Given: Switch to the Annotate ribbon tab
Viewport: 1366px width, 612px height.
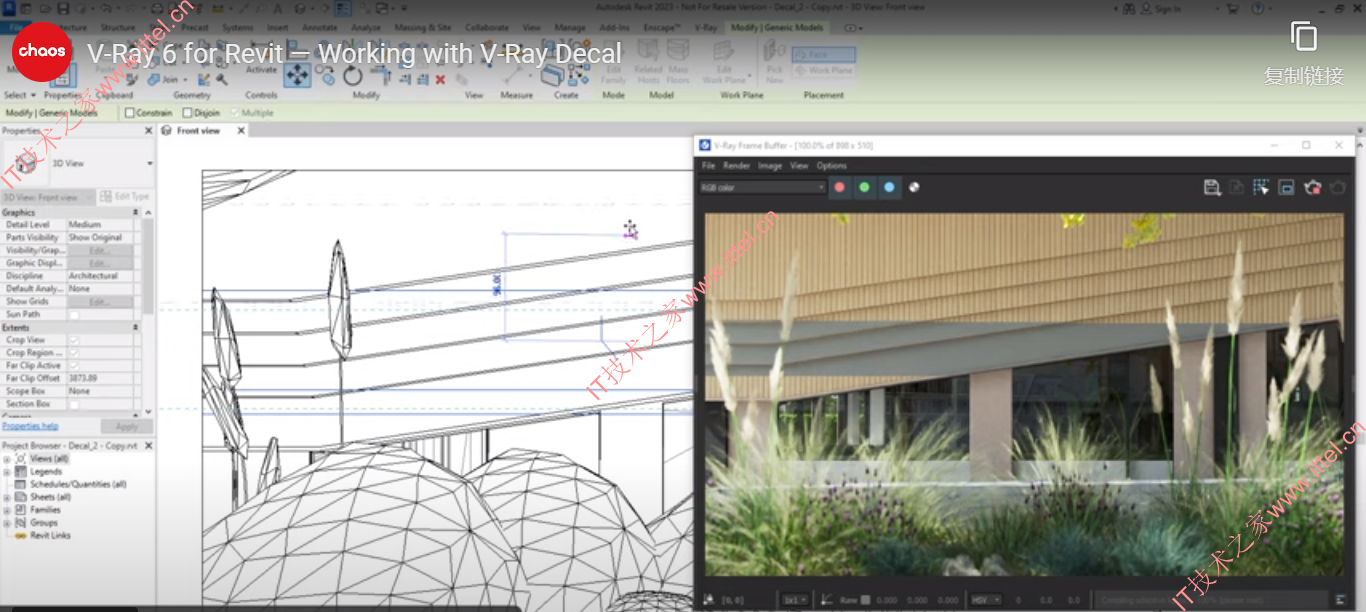Looking at the screenshot, I should [319, 28].
